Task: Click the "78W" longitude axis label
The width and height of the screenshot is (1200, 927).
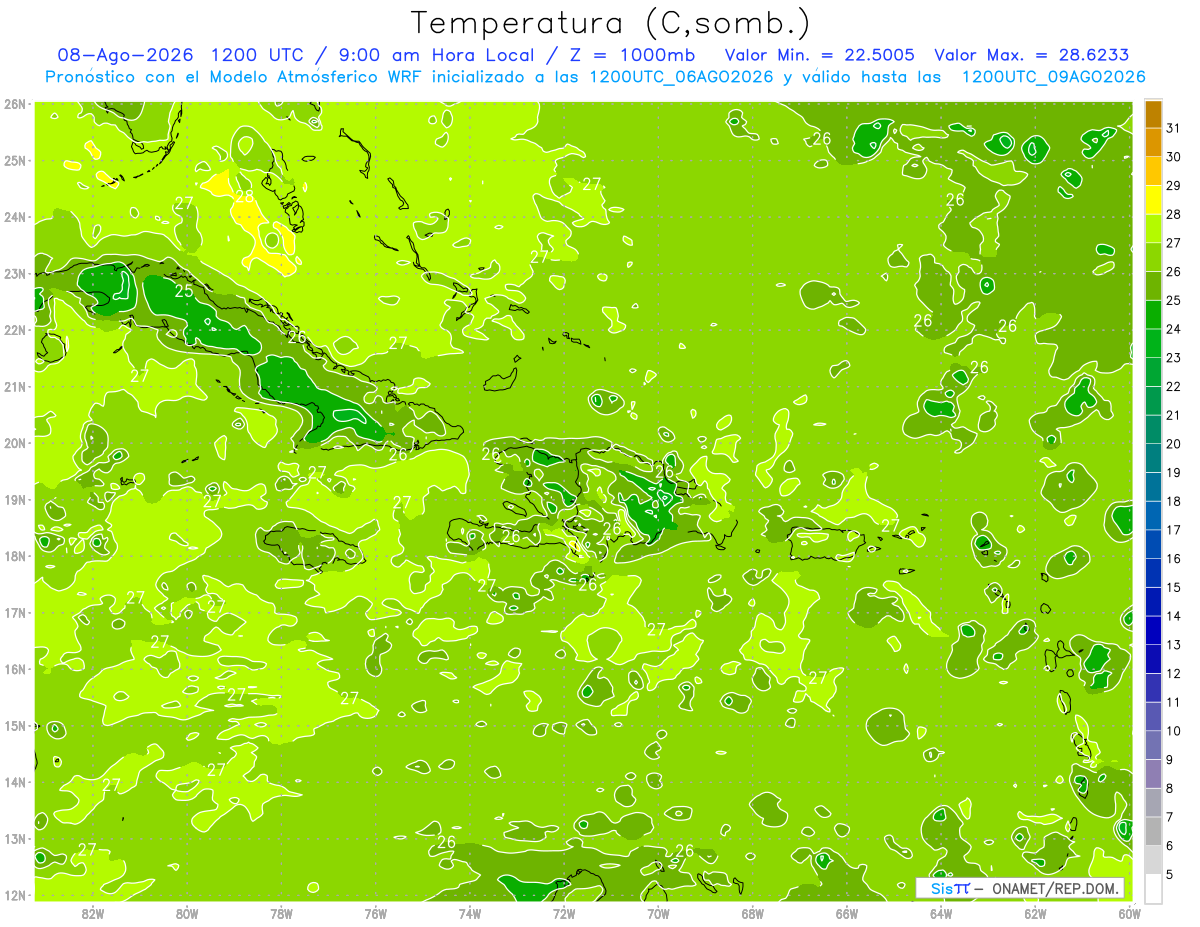Action: 282,913
